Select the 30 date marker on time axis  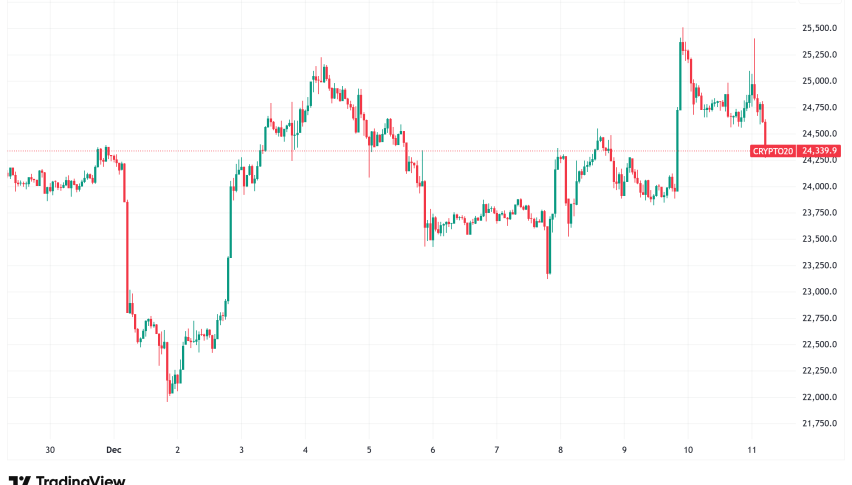[x=50, y=450]
